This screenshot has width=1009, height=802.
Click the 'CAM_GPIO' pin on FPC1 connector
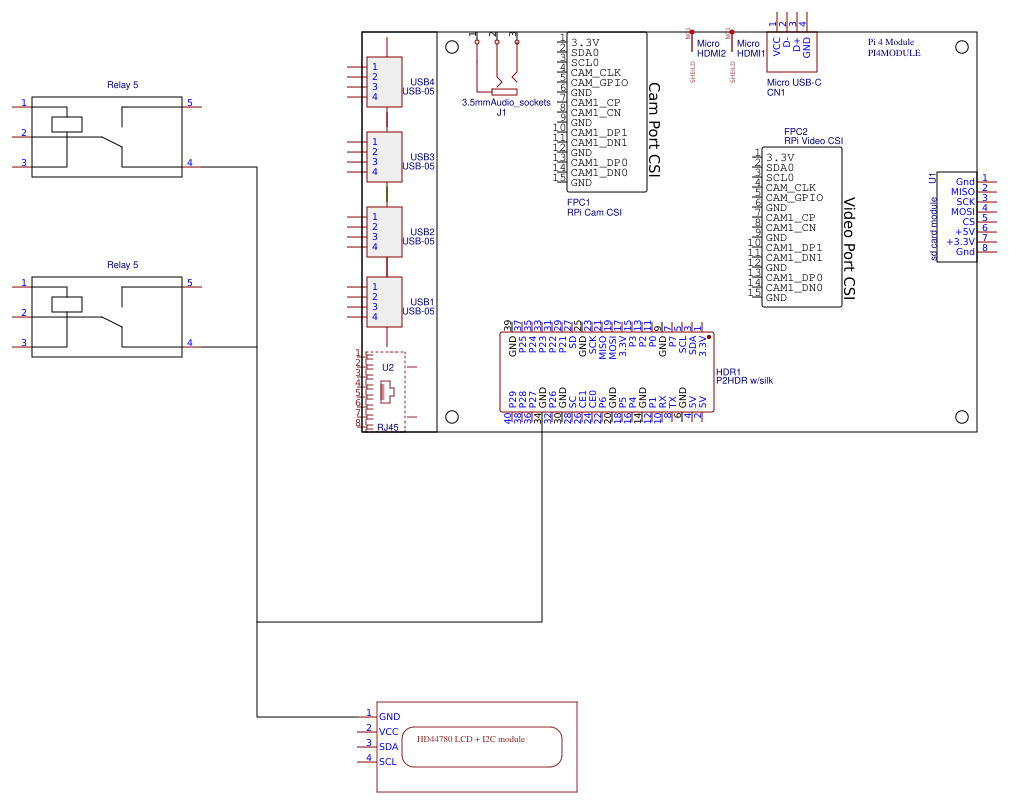(599, 82)
